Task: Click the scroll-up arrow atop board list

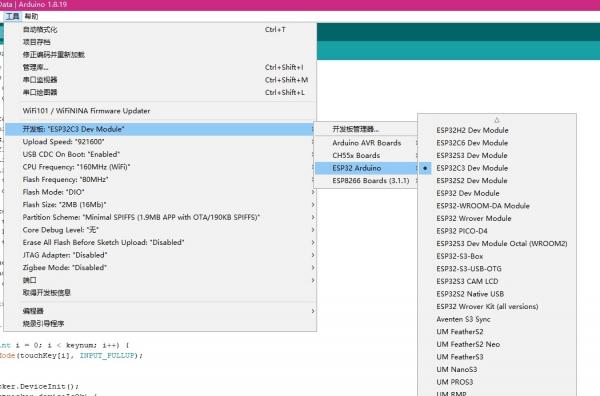Action: [x=497, y=120]
